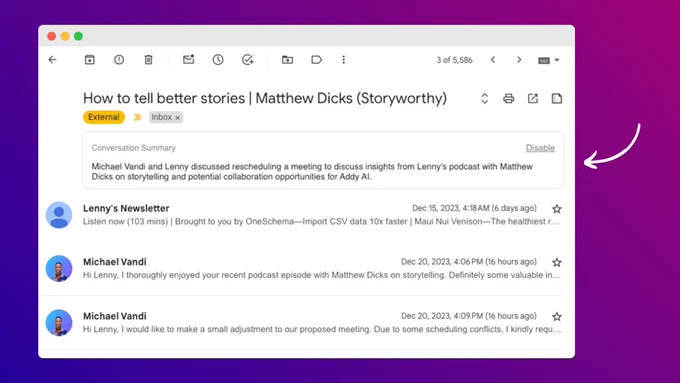Disable the Conversation Summary
680x383 pixels.
pos(540,148)
